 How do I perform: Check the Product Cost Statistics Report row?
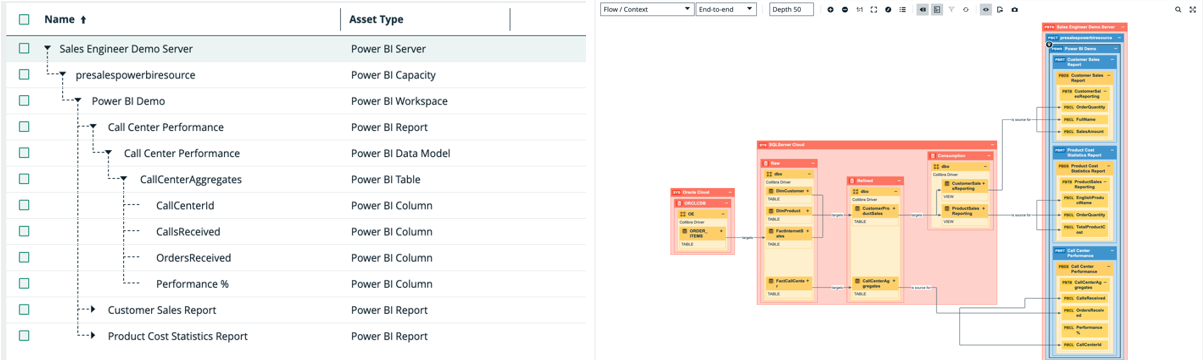point(24,336)
